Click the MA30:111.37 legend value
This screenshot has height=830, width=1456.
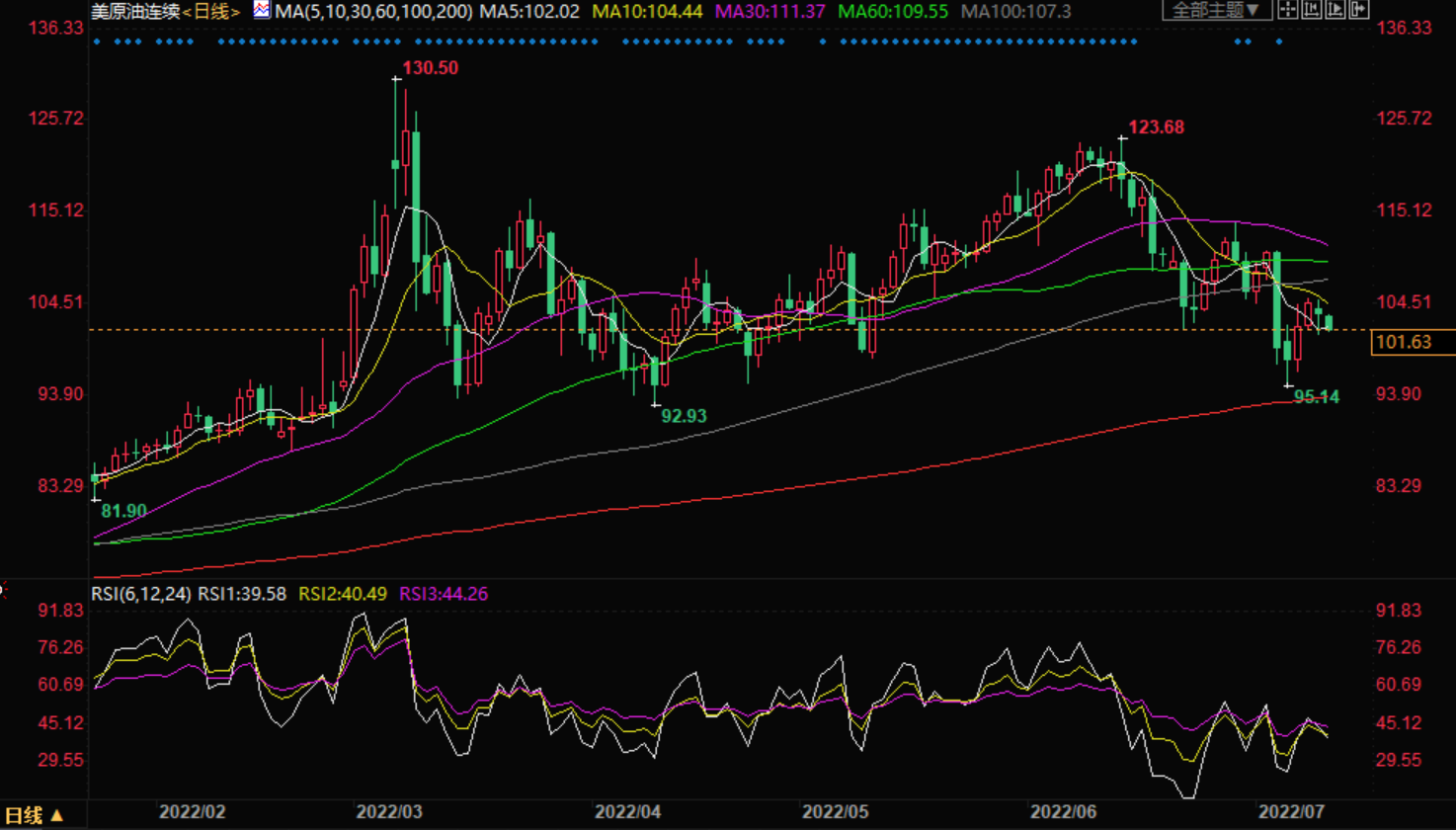(769, 12)
